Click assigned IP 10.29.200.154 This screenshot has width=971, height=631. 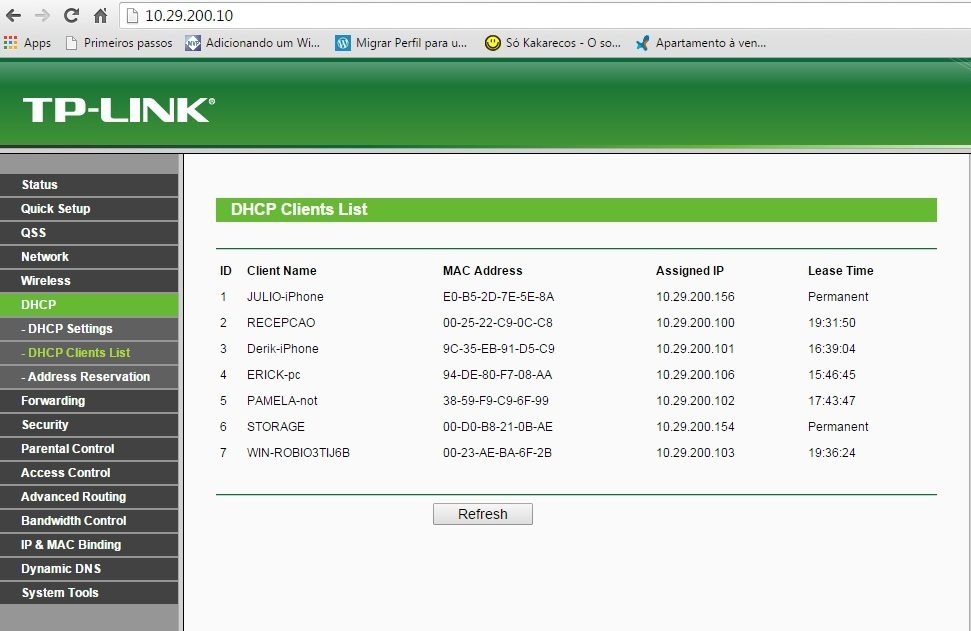[x=695, y=427]
